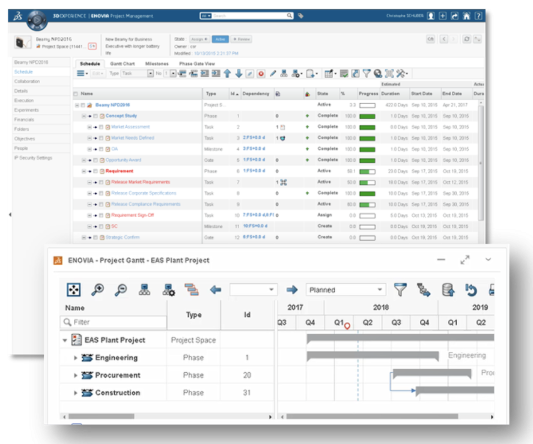Click the dependency link icon in Gantt toolbar
Viewport: 533px width, 444px height.
(424, 290)
